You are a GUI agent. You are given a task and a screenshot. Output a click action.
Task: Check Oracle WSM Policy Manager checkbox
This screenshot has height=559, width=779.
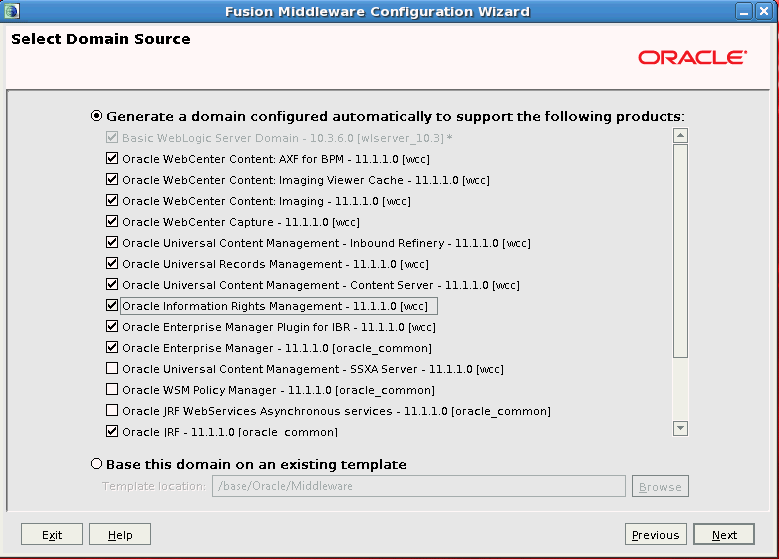tap(112, 389)
